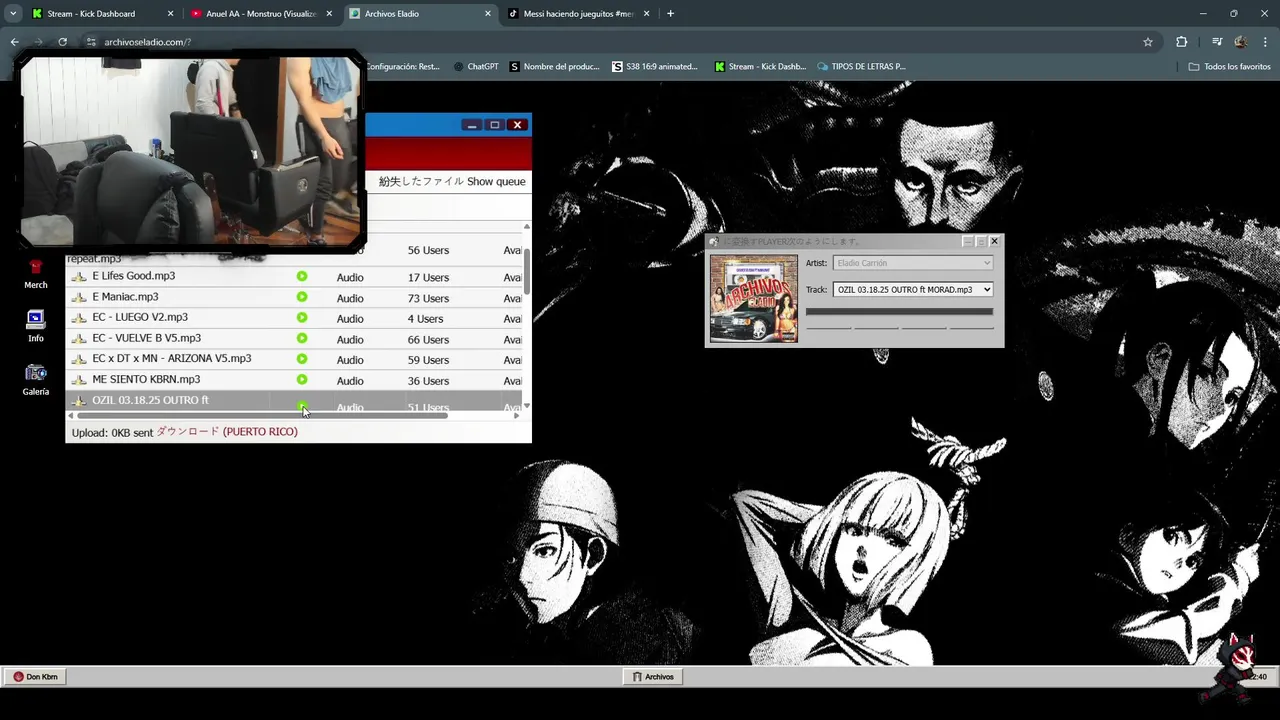
Task: Open Chrome extensions puzzle icon
Action: pos(1182,42)
